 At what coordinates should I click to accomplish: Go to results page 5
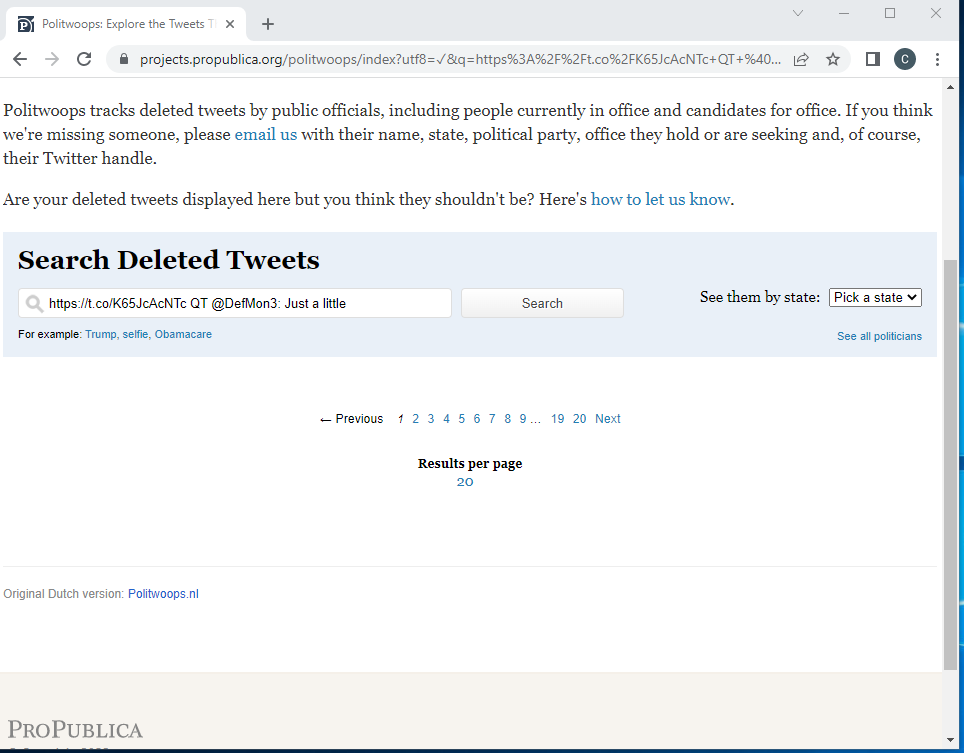click(462, 419)
